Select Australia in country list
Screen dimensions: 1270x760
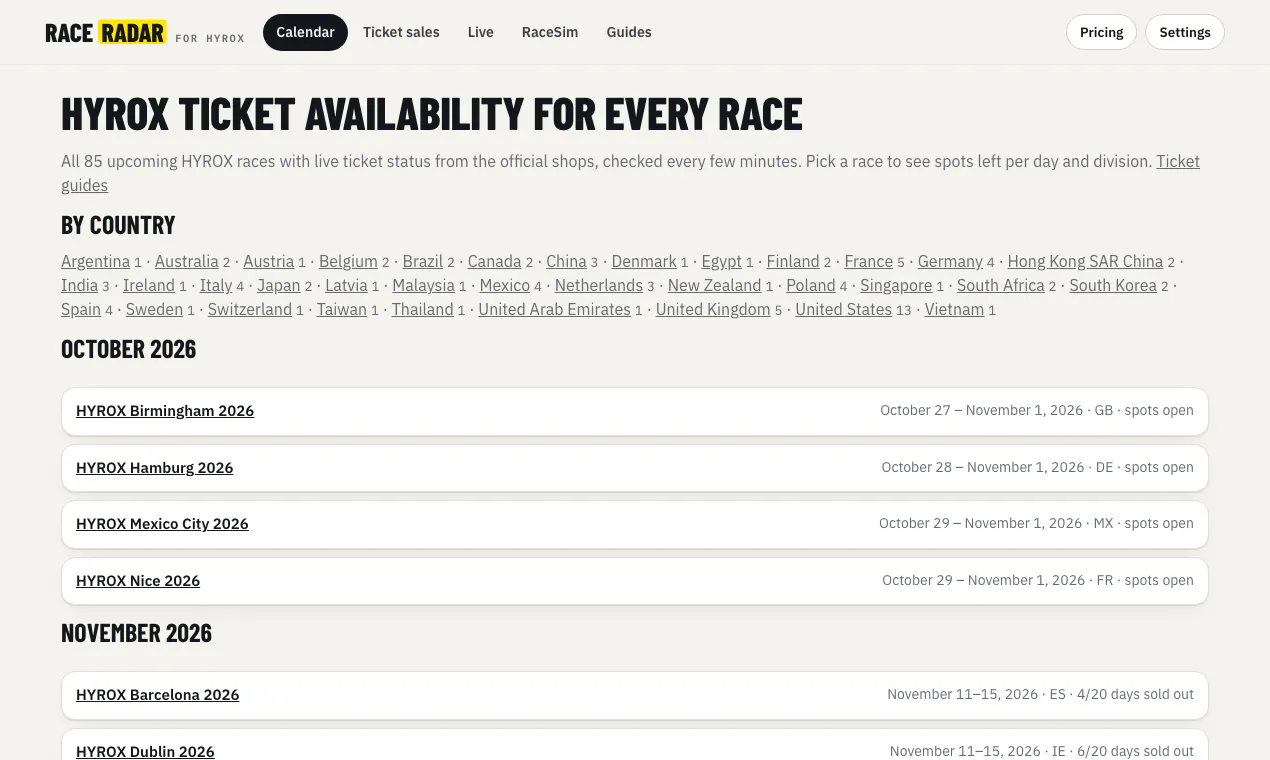point(186,261)
